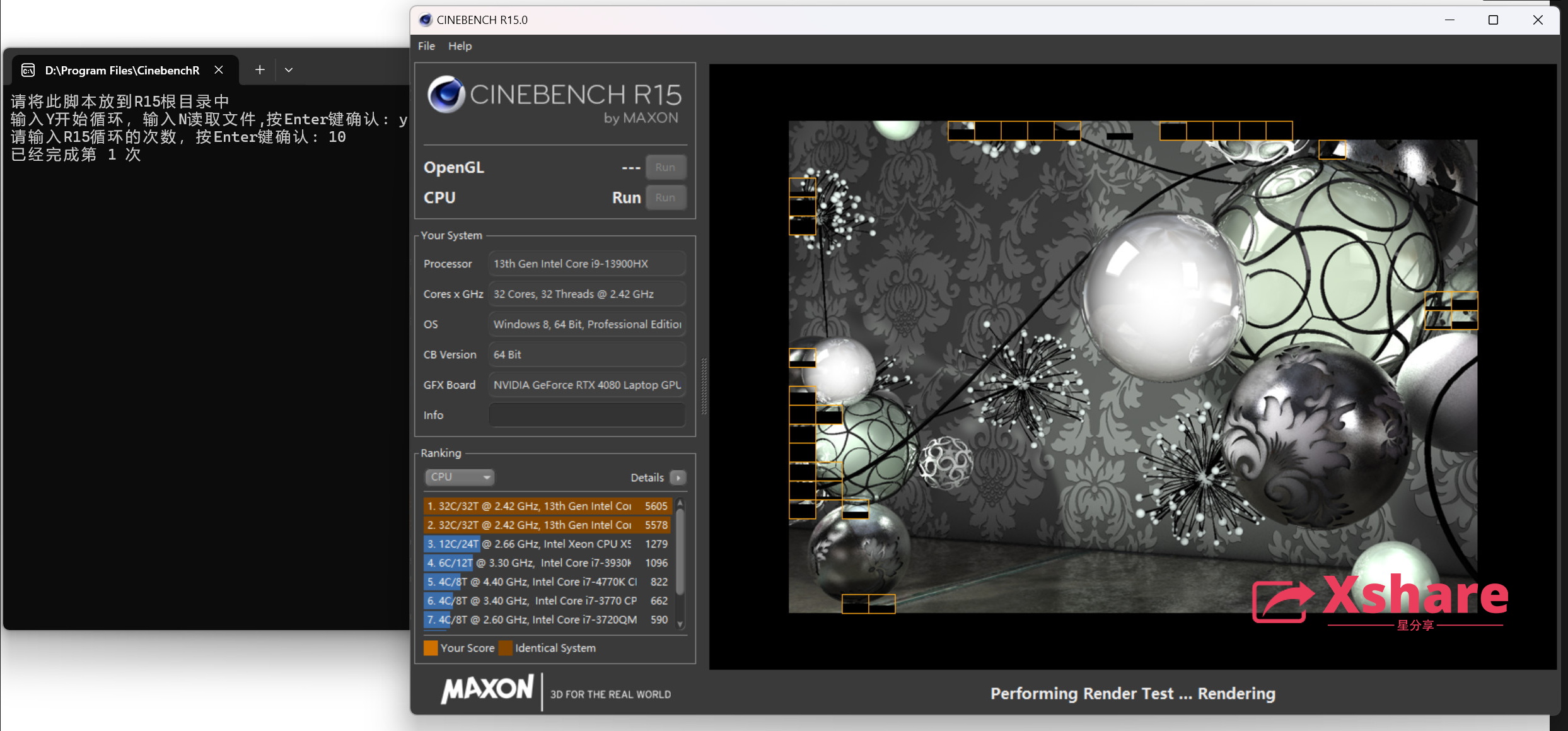Open the terminal tab dropdown chevron
1568x731 pixels.
click(x=289, y=70)
